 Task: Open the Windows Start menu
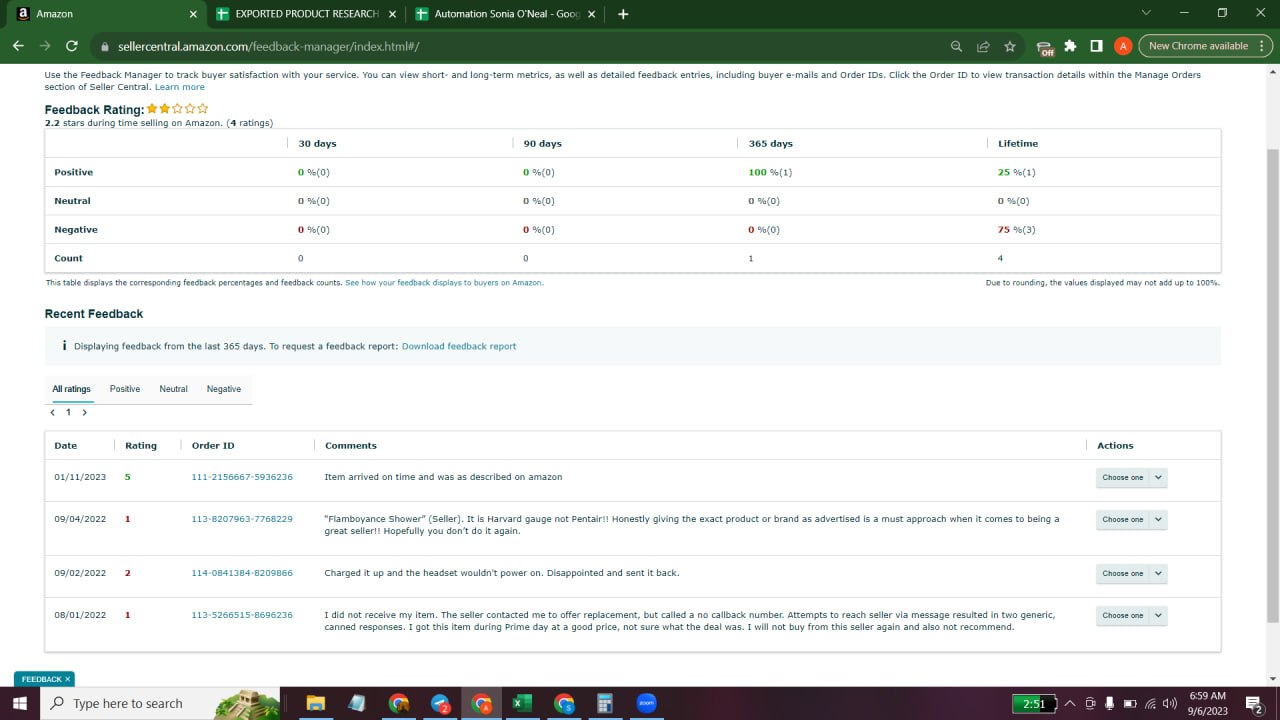pos(19,703)
